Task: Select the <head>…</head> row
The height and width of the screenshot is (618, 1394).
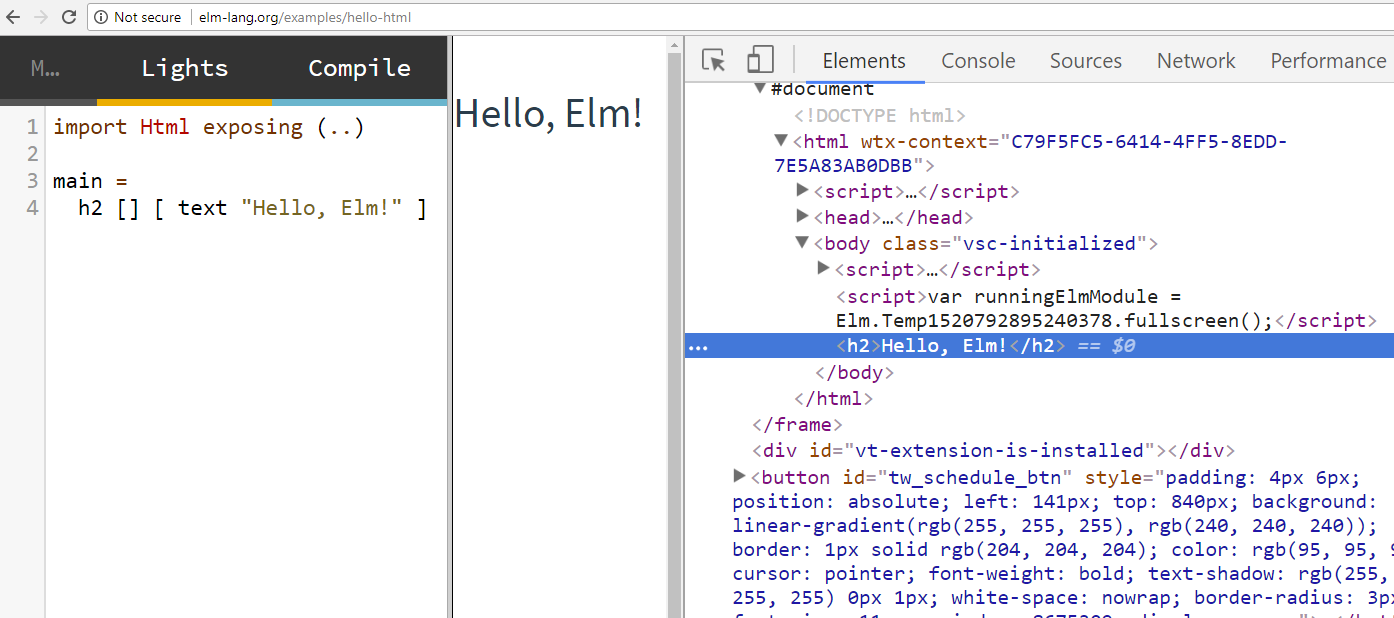Action: pos(893,217)
